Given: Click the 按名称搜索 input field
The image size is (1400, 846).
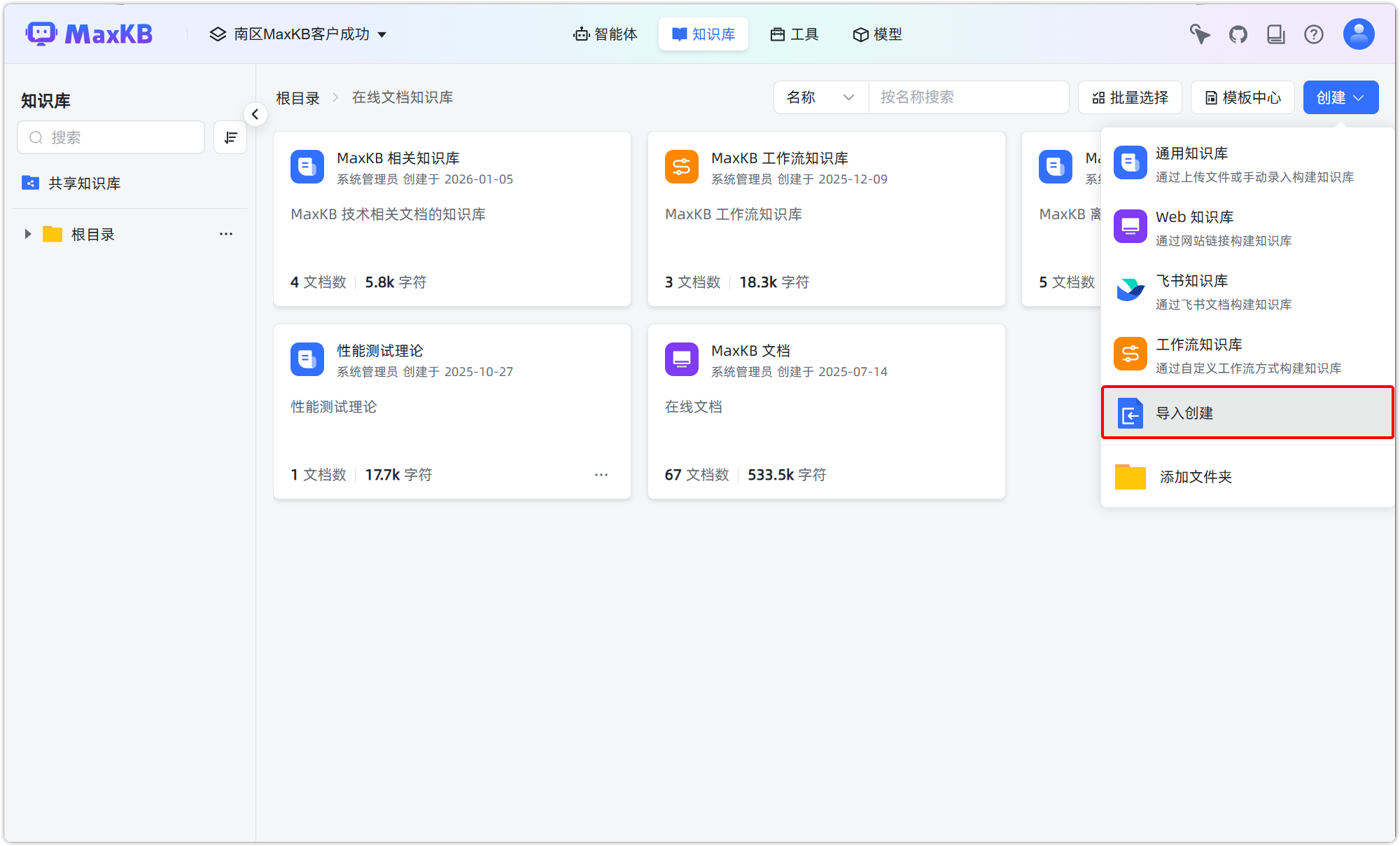Looking at the screenshot, I should coord(969,97).
